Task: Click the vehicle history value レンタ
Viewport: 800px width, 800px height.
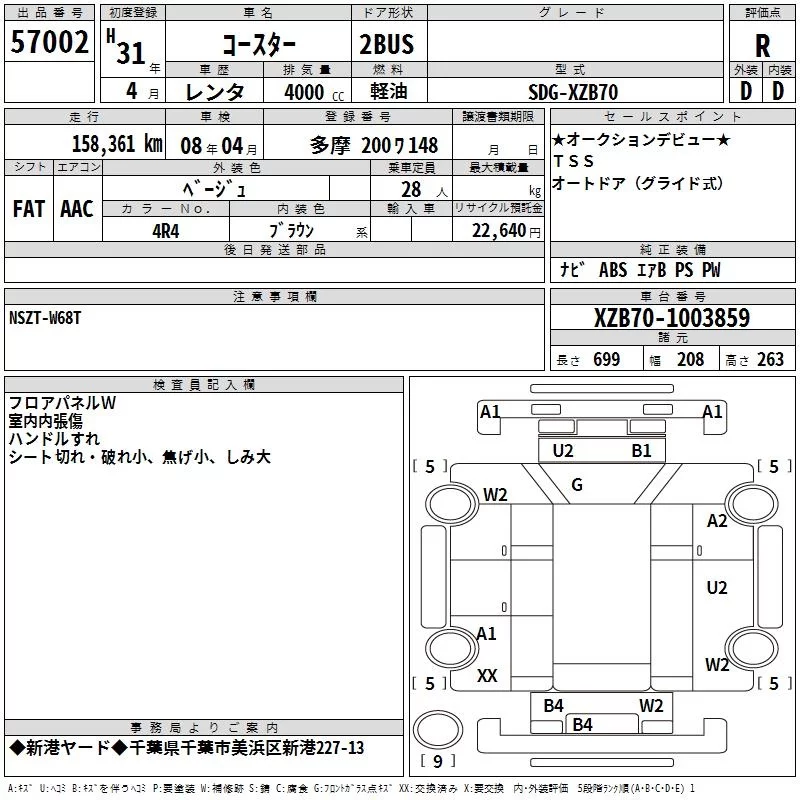Action: [x=214, y=92]
